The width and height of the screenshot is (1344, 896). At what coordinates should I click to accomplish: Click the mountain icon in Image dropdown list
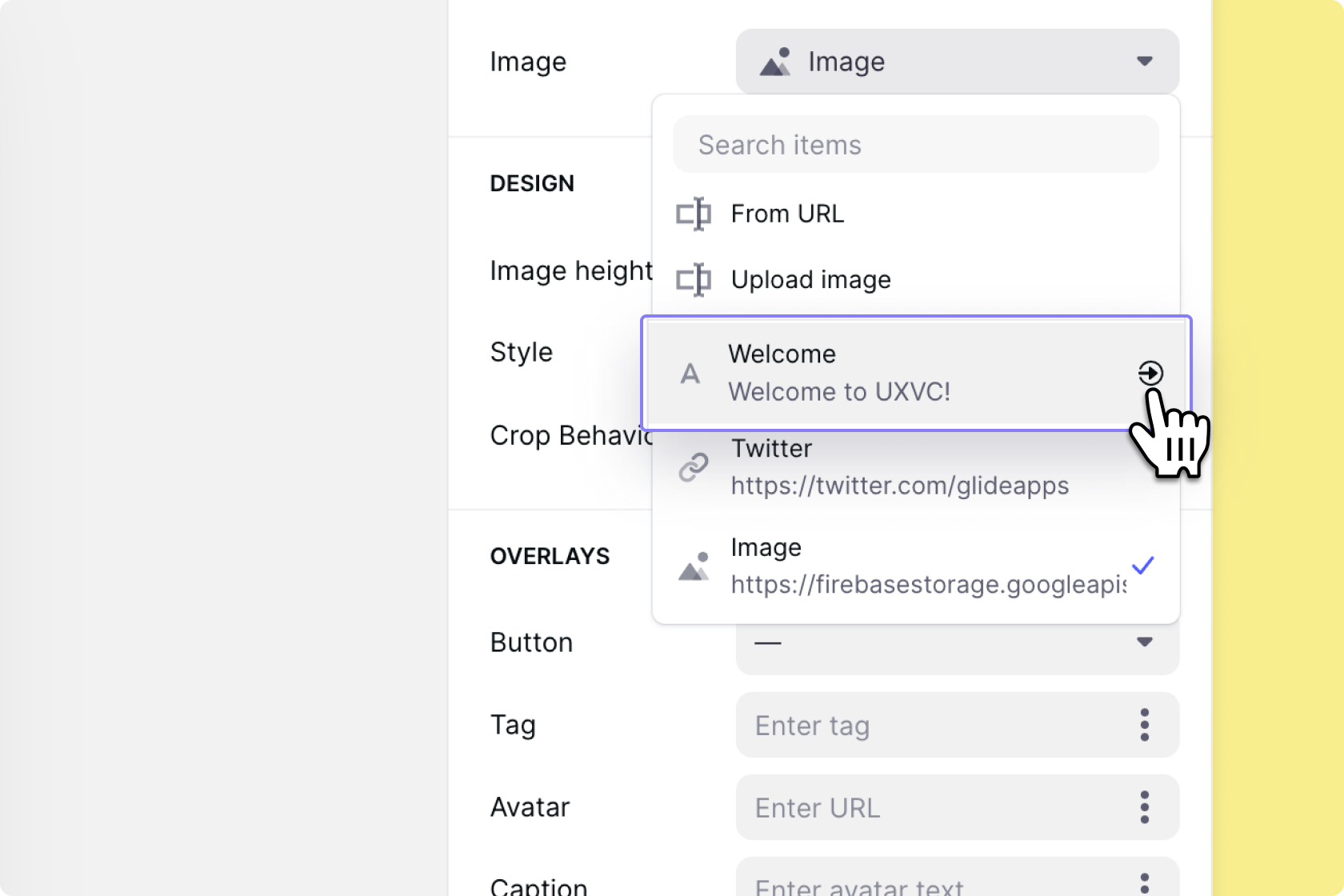pos(694,566)
